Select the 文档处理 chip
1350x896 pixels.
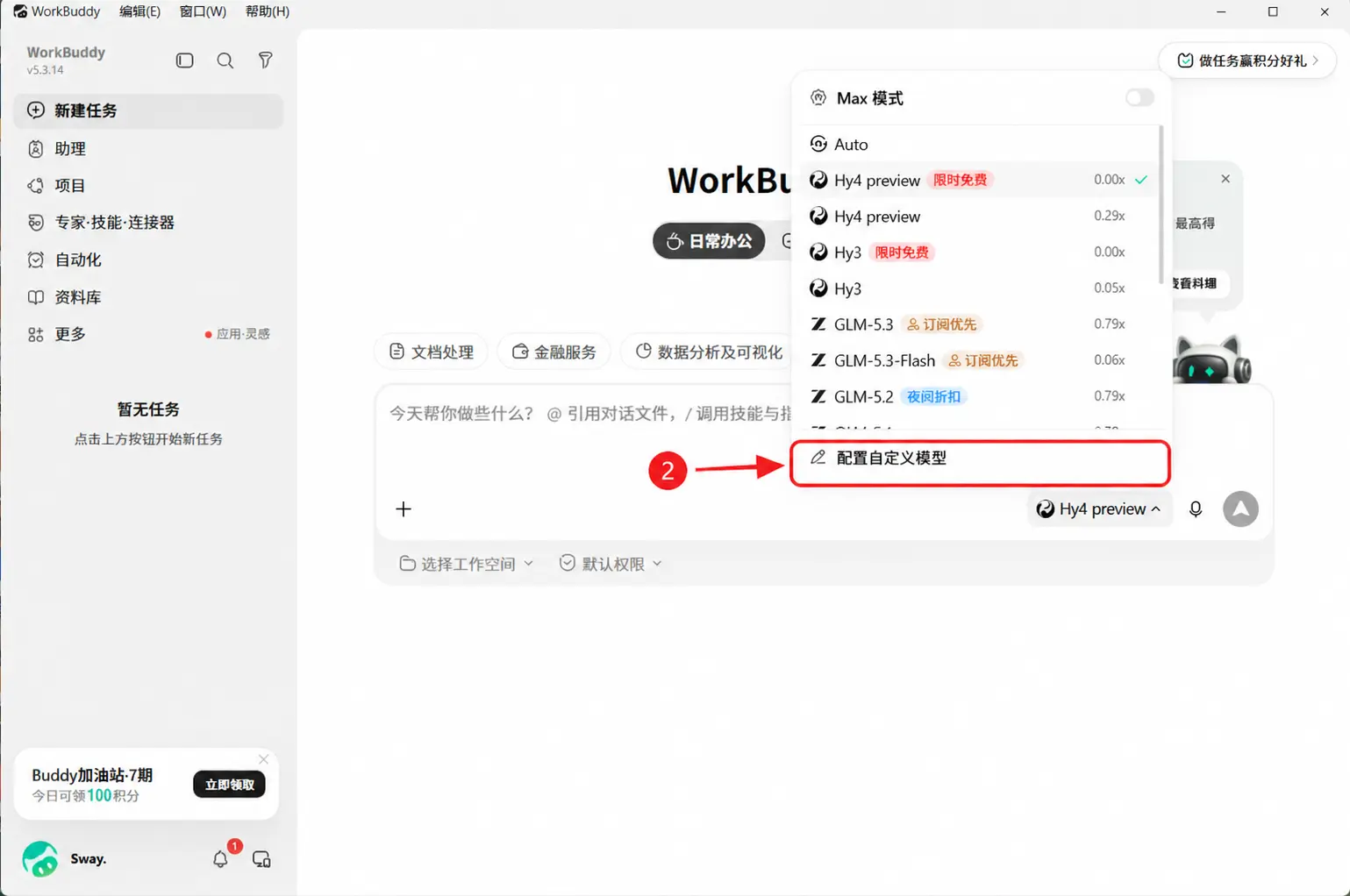pos(431,352)
